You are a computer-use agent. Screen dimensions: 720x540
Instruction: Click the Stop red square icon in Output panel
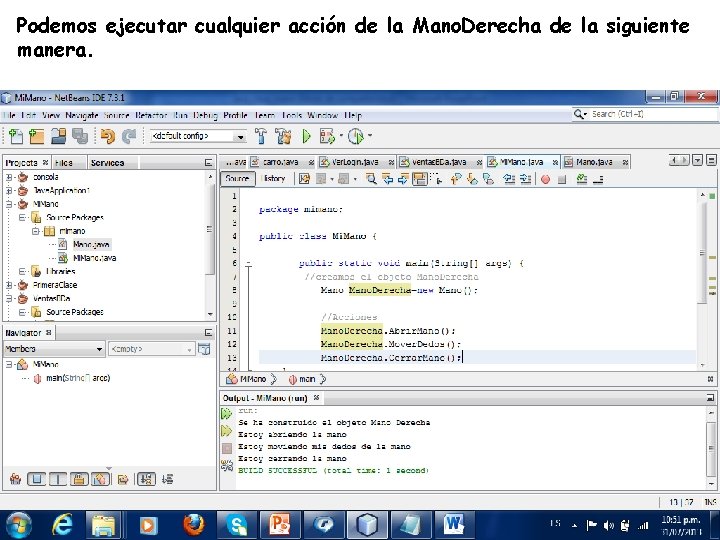(227, 448)
